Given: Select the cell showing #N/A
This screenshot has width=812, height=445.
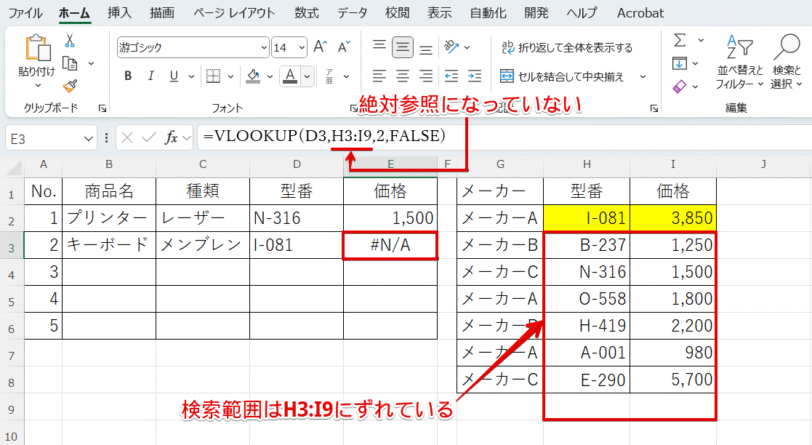Looking at the screenshot, I should tap(390, 245).
